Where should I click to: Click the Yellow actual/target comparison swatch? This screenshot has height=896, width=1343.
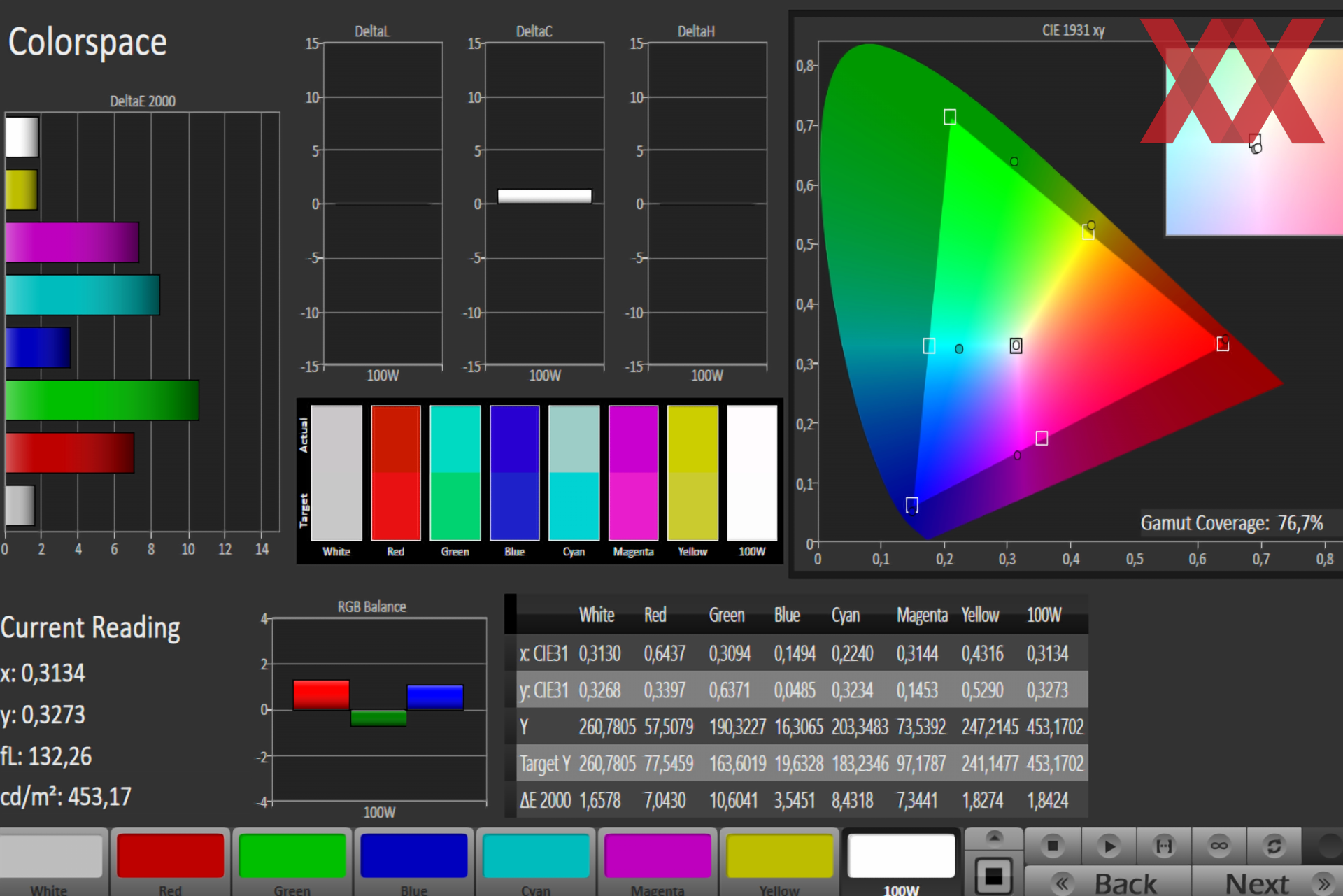693,473
